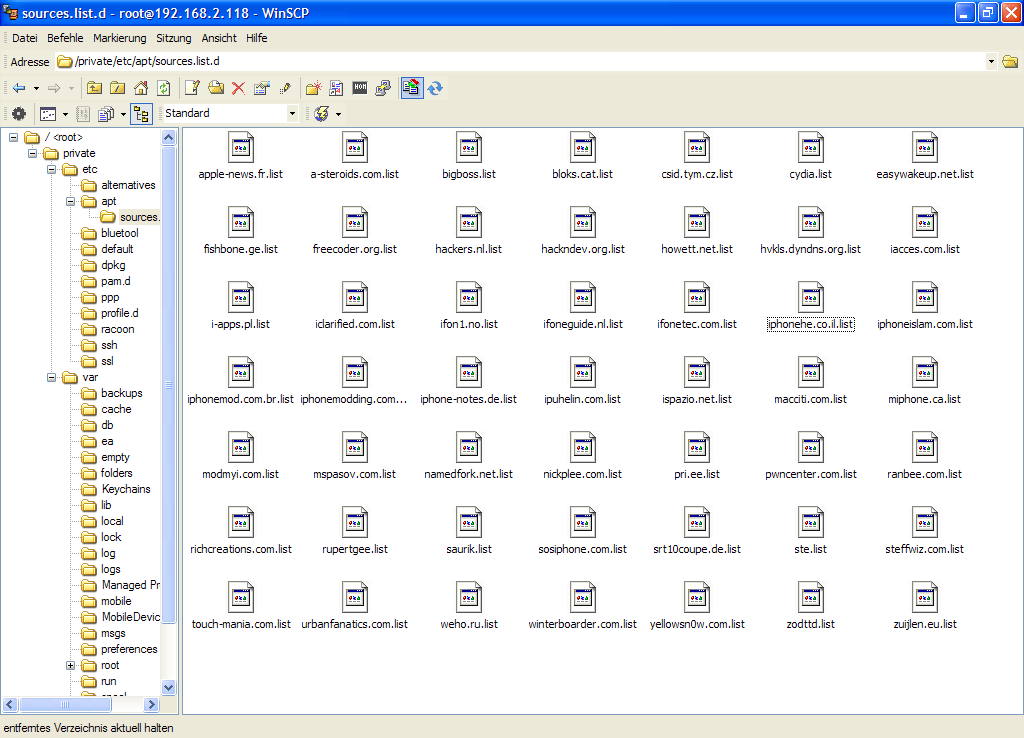1024x738 pixels.
Task: Collapse the etc folder node
Action: pos(51,169)
